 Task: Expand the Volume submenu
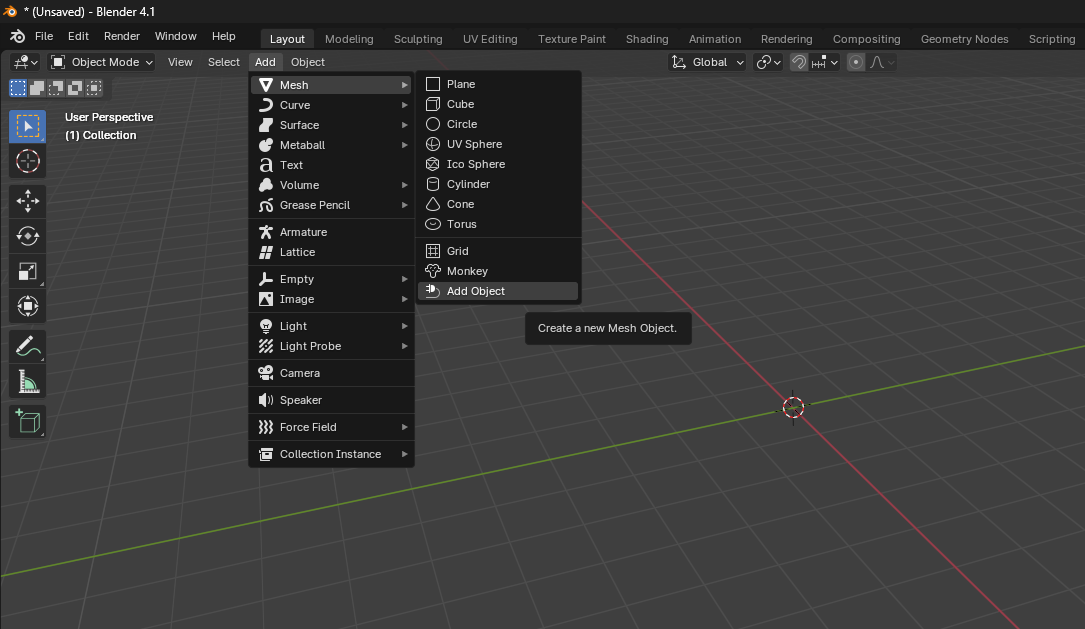331,185
